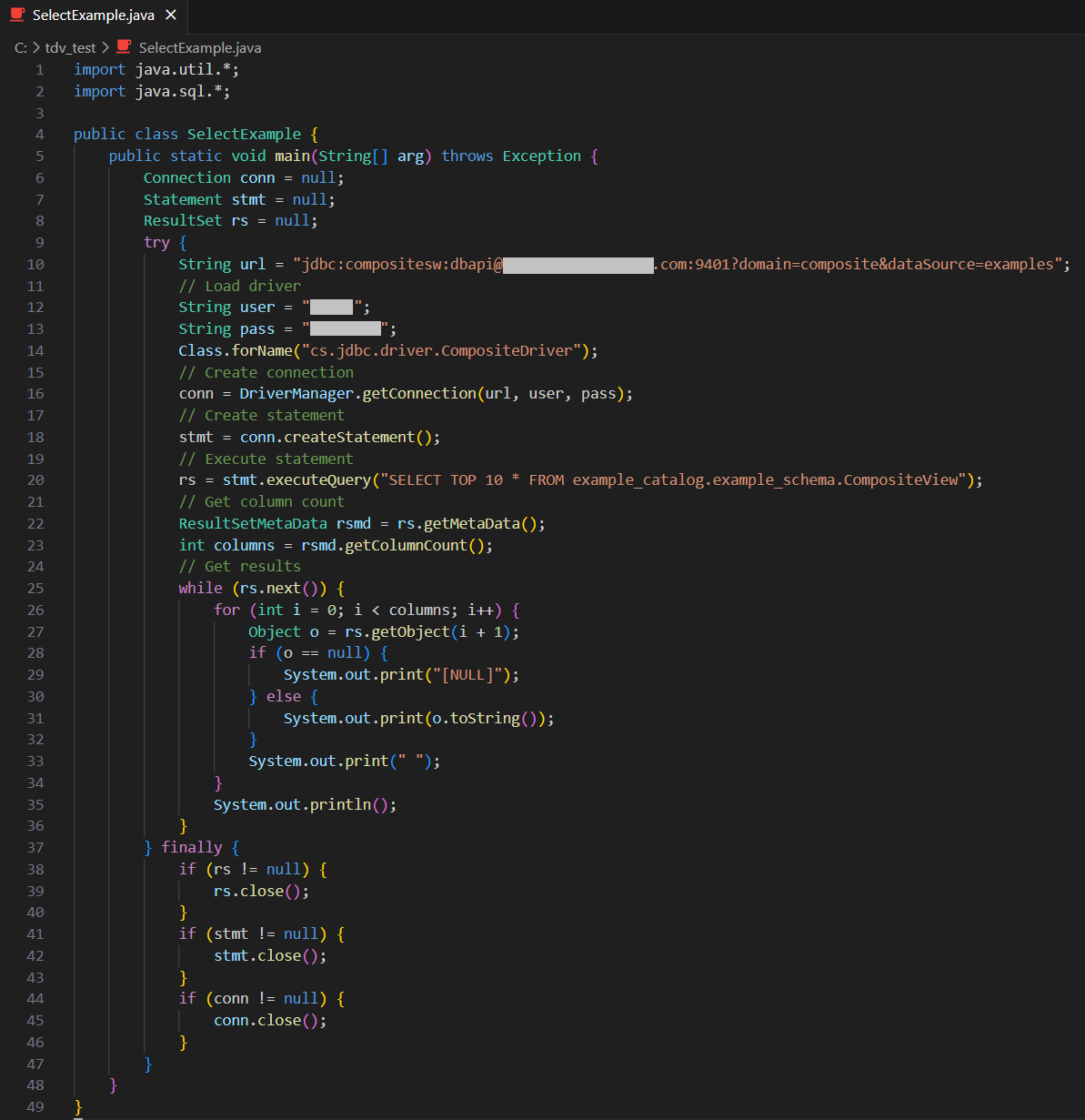
Task: Select the SelectExample.java editor tab
Action: tap(93, 15)
